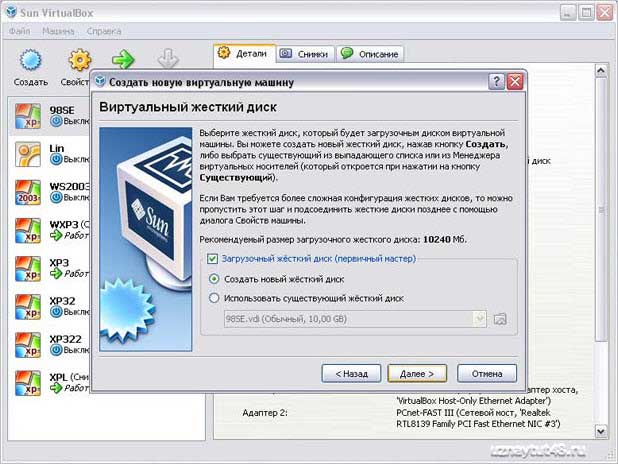Select the WXP3 virtual machine icon

(28, 231)
